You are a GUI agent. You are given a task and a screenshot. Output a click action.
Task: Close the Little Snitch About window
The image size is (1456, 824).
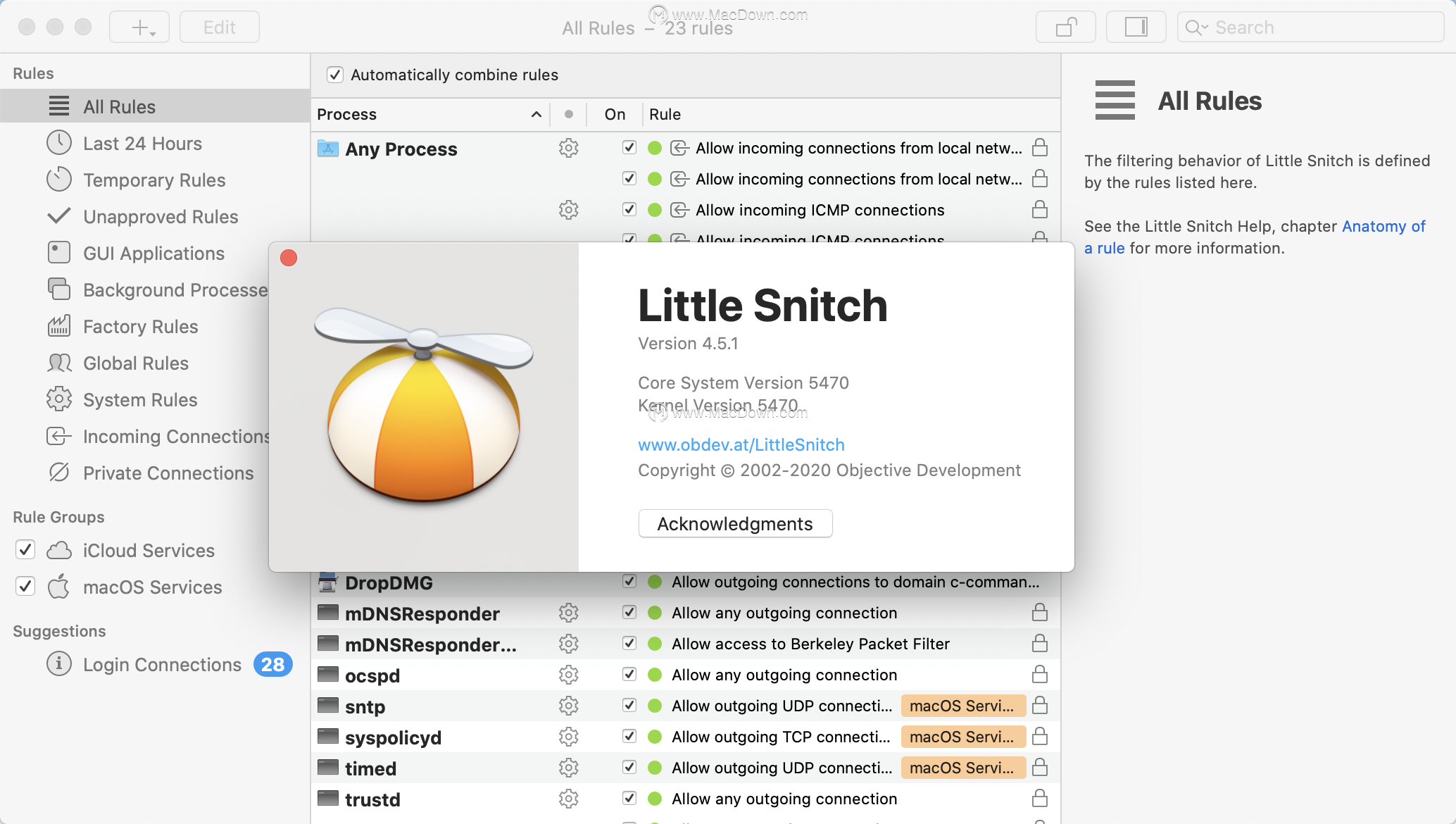click(x=289, y=258)
